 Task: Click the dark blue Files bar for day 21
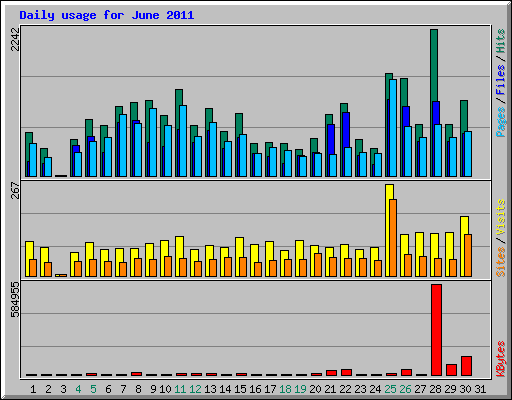331,139
